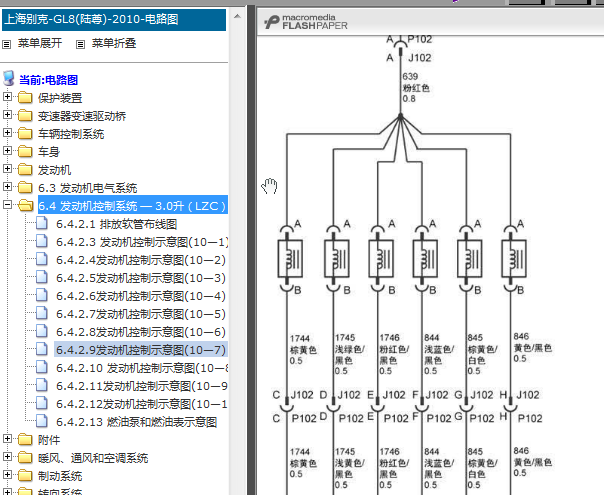Collapse the 6.4 发动机控制系统 node
604x495 pixels.
(7, 205)
